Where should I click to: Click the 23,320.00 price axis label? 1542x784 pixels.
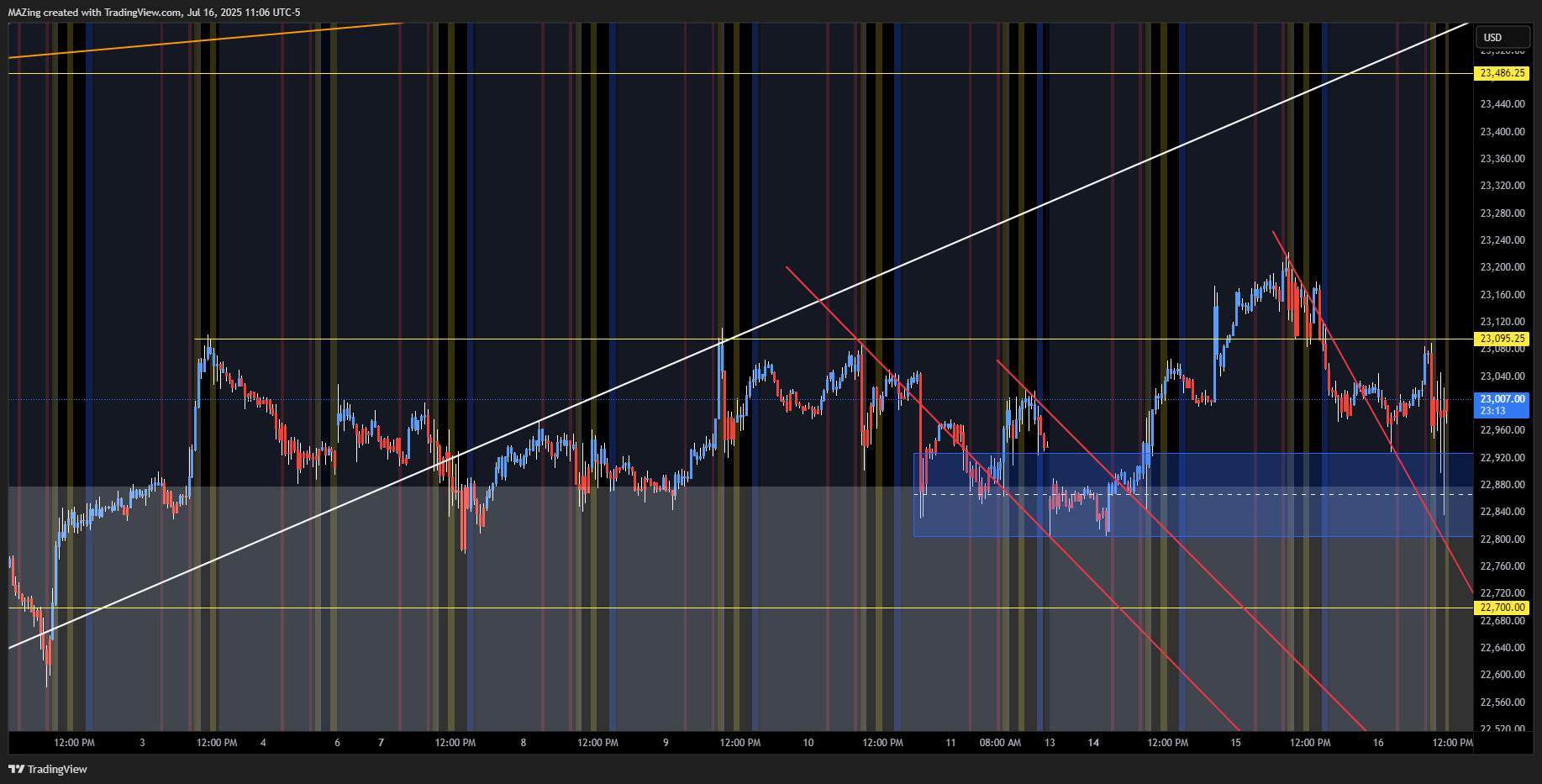(x=1503, y=186)
